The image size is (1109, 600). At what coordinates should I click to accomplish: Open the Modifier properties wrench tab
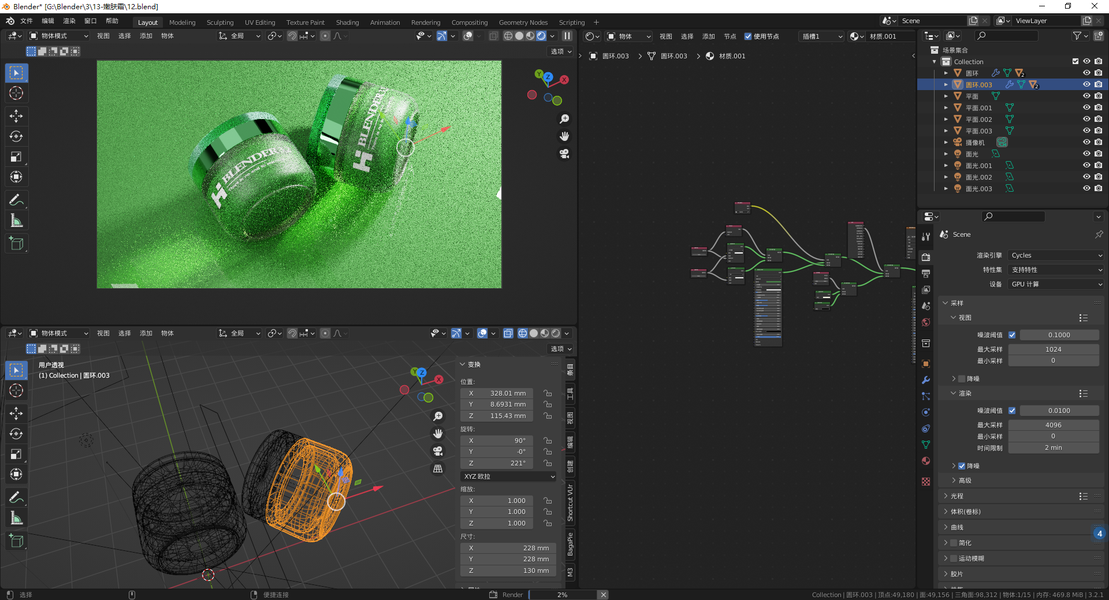[926, 380]
